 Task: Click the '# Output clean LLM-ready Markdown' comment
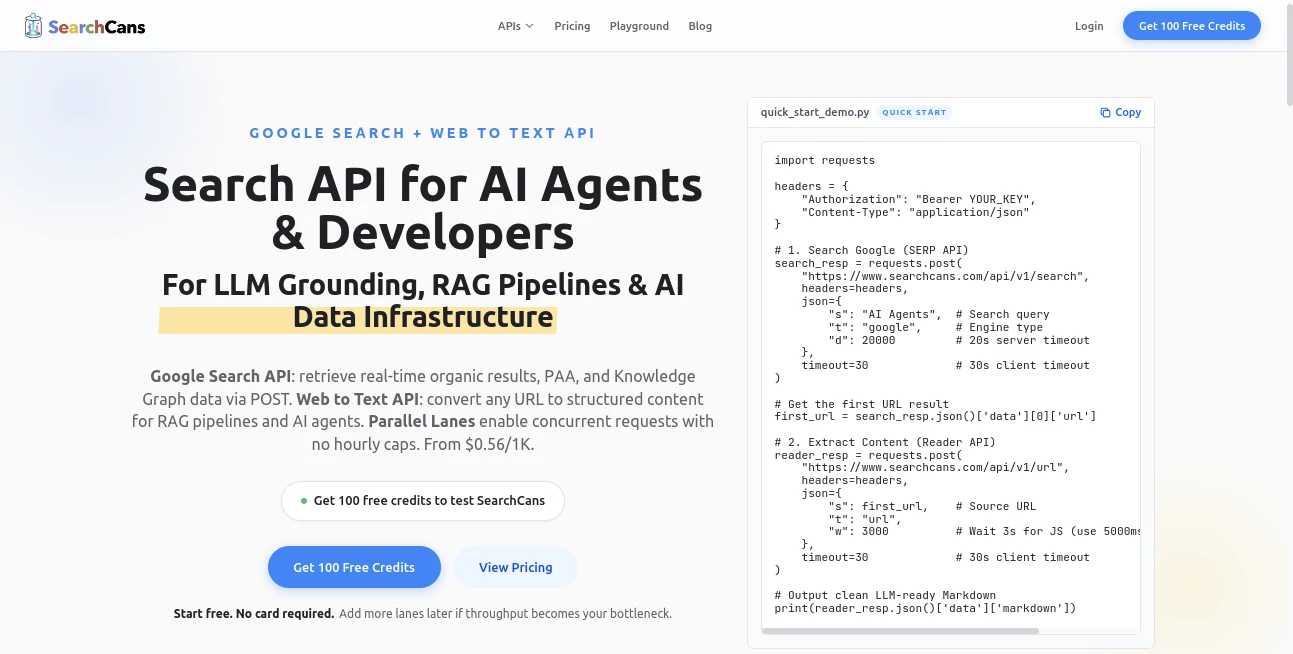click(x=885, y=595)
